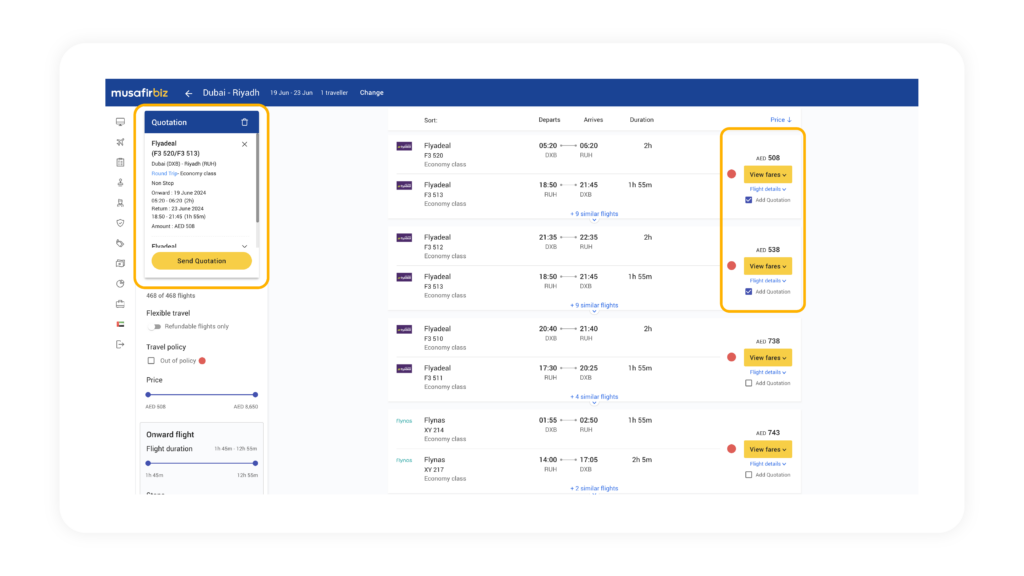Show +9 similar flights under F3 512
This screenshot has width=1024, height=576.
[594, 306]
